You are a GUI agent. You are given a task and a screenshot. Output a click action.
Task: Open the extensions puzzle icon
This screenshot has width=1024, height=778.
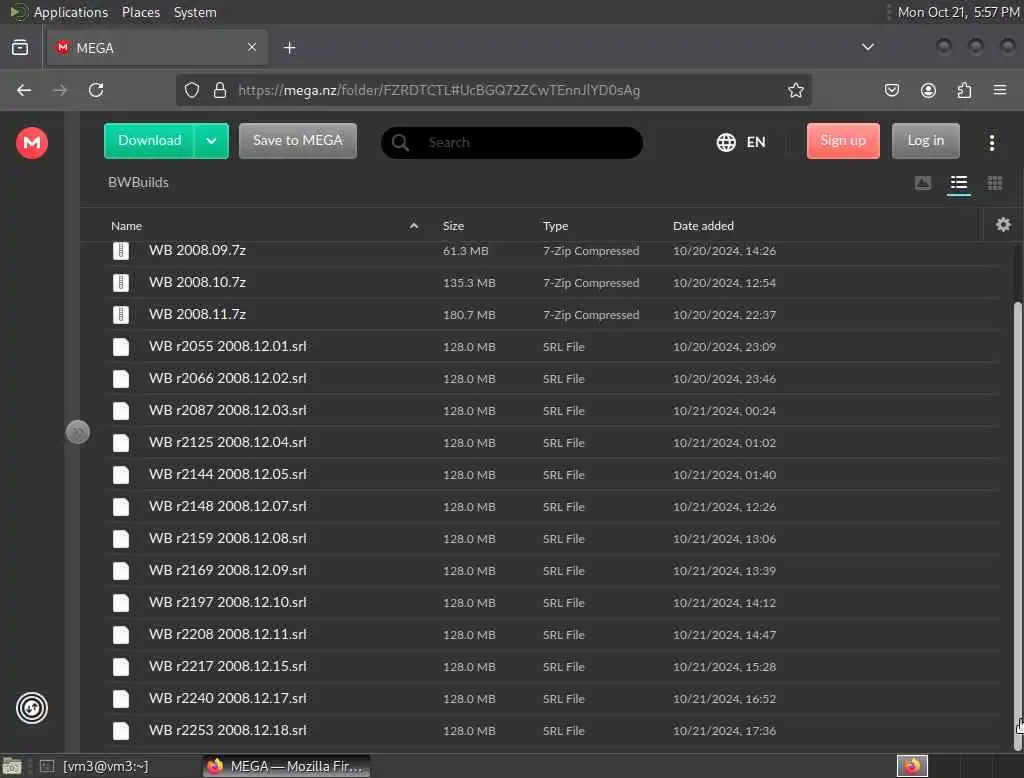pos(965,90)
